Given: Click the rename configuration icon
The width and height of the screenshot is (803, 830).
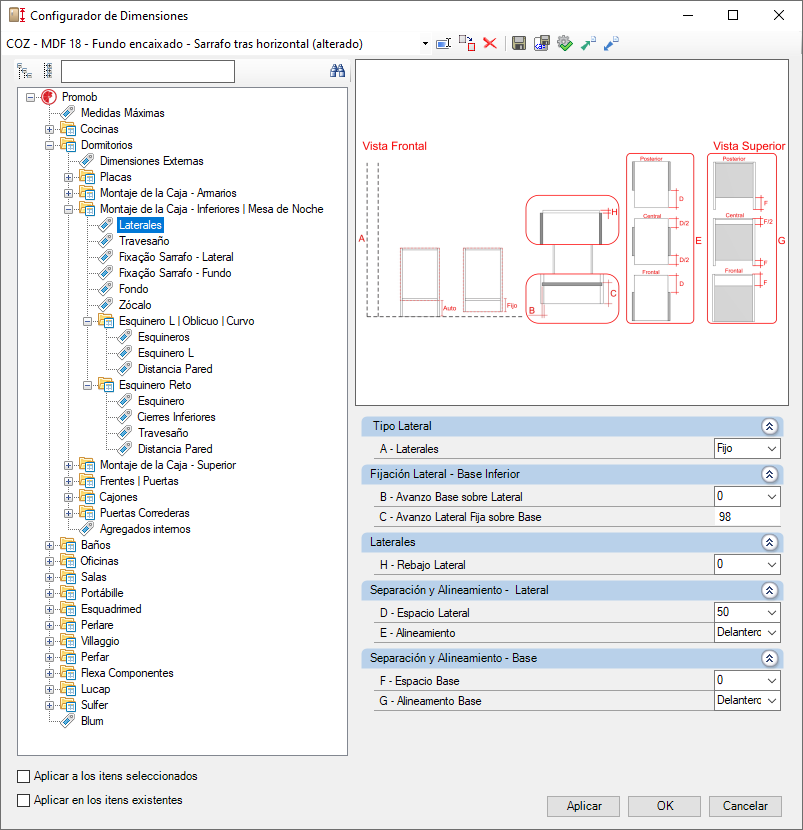Looking at the screenshot, I should 443,43.
